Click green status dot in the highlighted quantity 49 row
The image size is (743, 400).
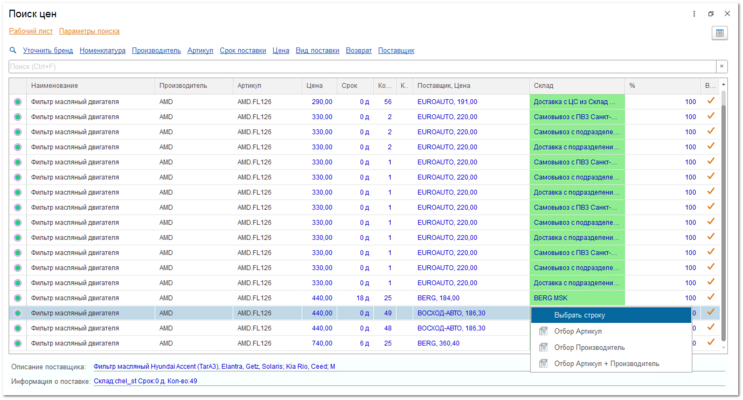tap(18, 313)
